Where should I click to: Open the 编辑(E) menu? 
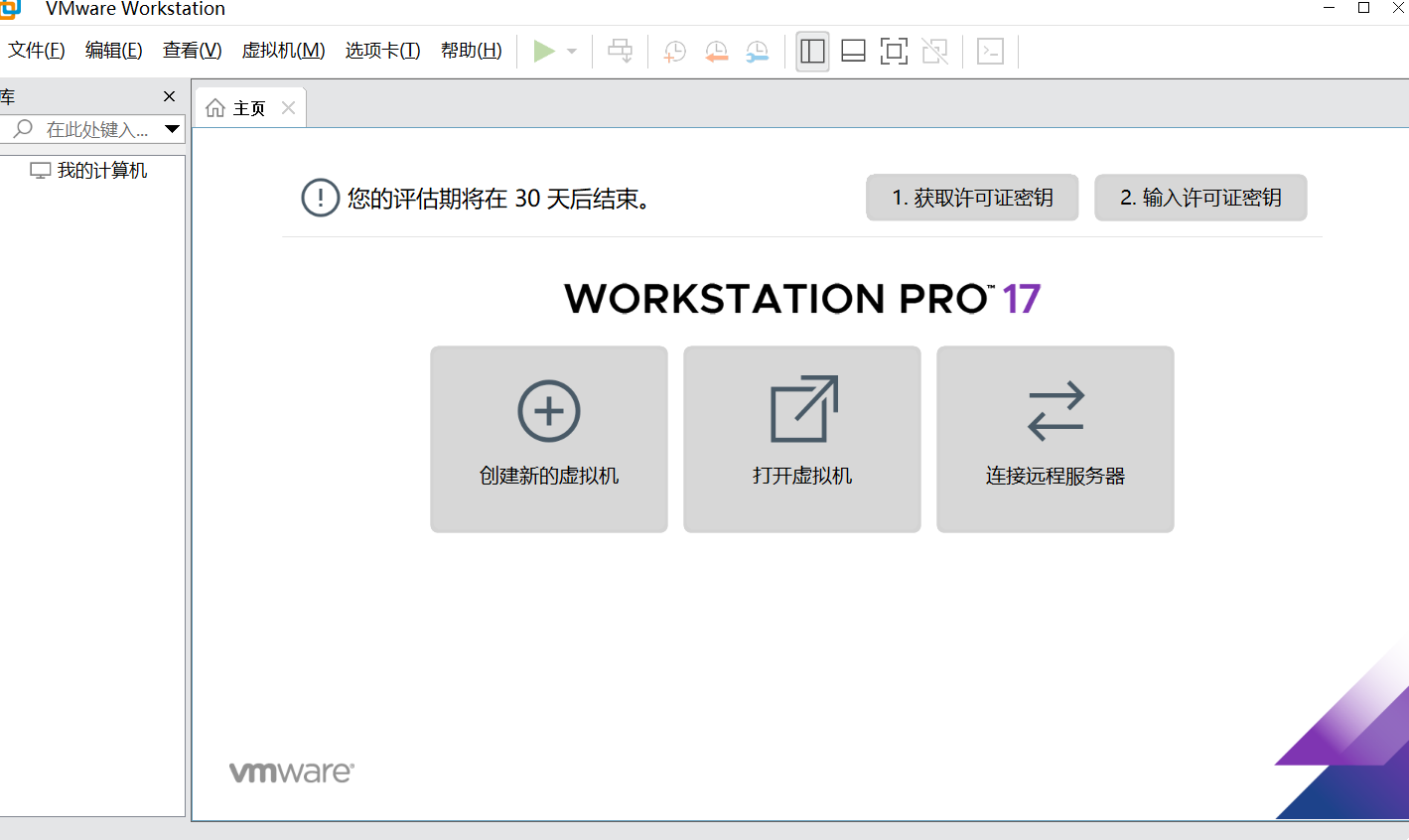pos(114,51)
